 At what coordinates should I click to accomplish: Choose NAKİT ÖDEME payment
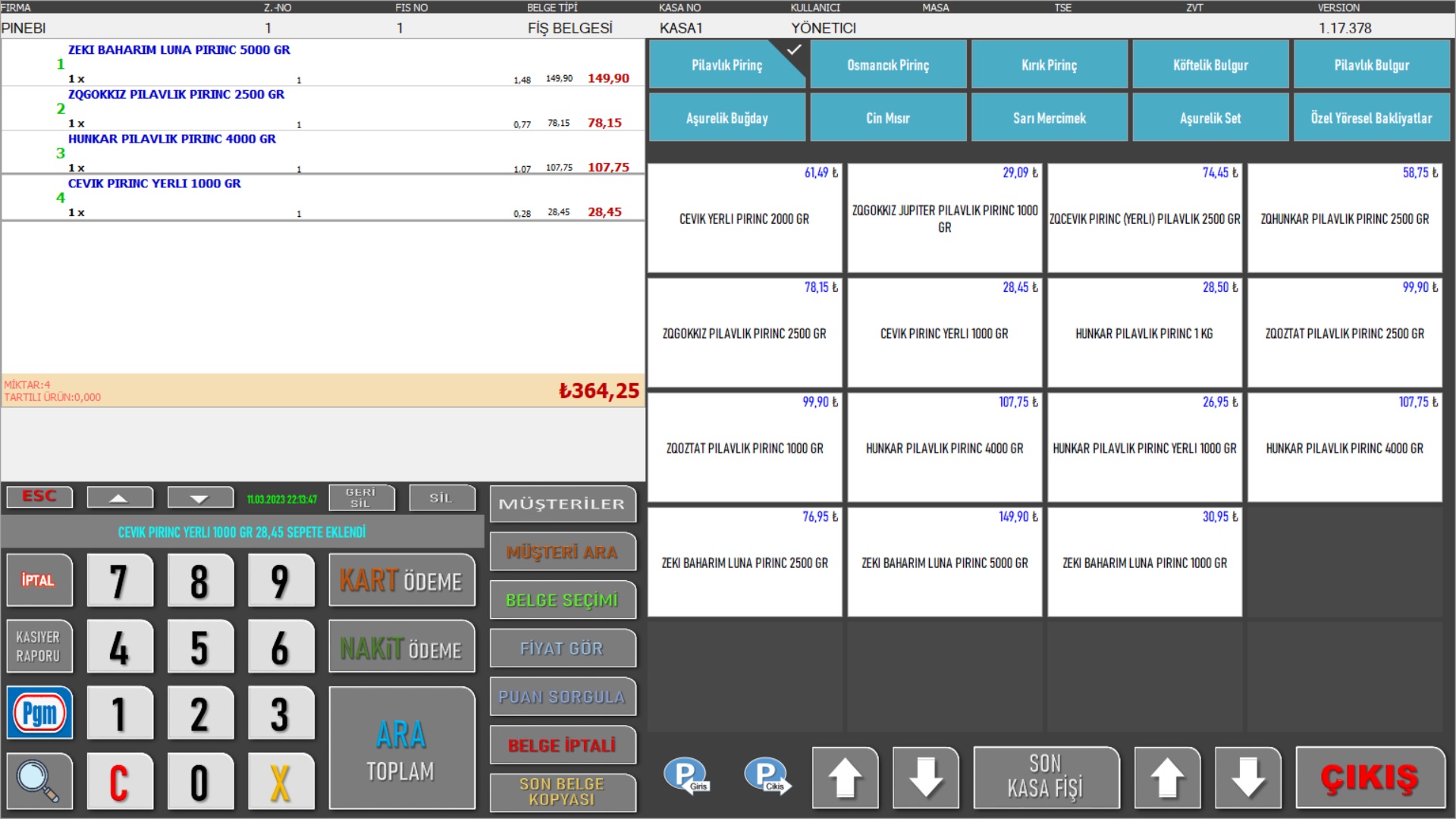(x=401, y=647)
